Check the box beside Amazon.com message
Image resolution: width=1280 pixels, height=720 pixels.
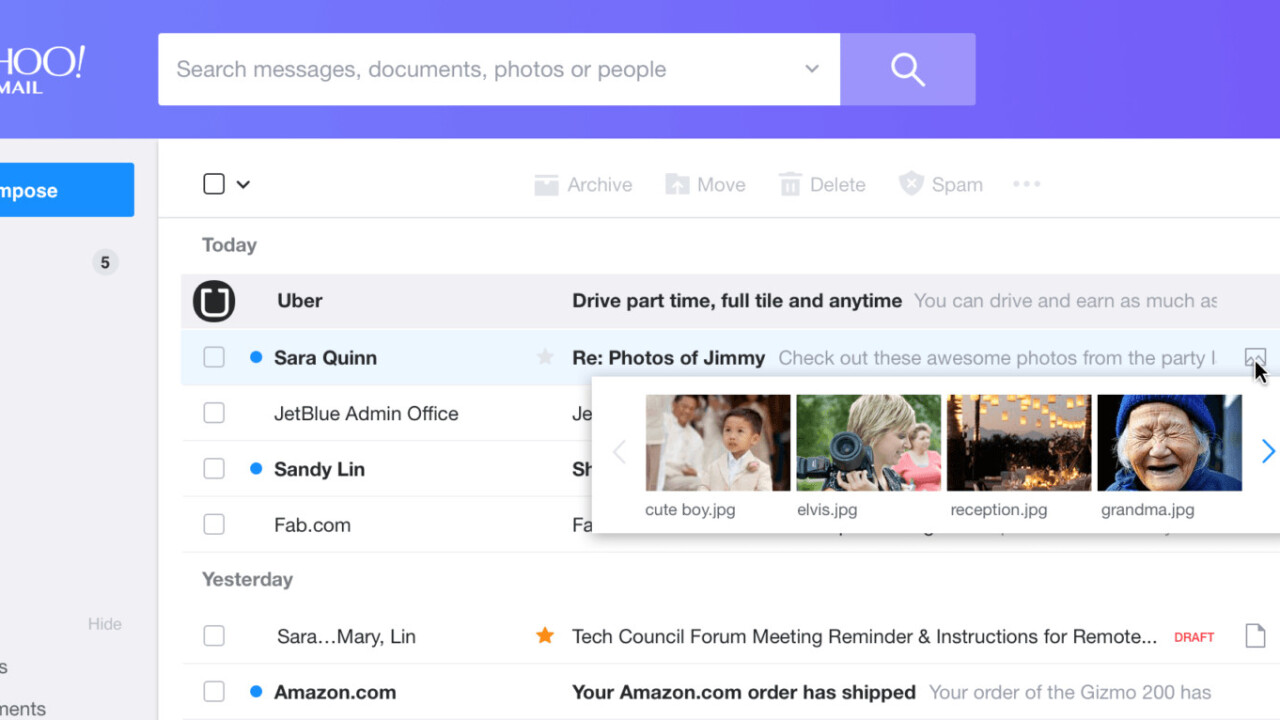214,691
